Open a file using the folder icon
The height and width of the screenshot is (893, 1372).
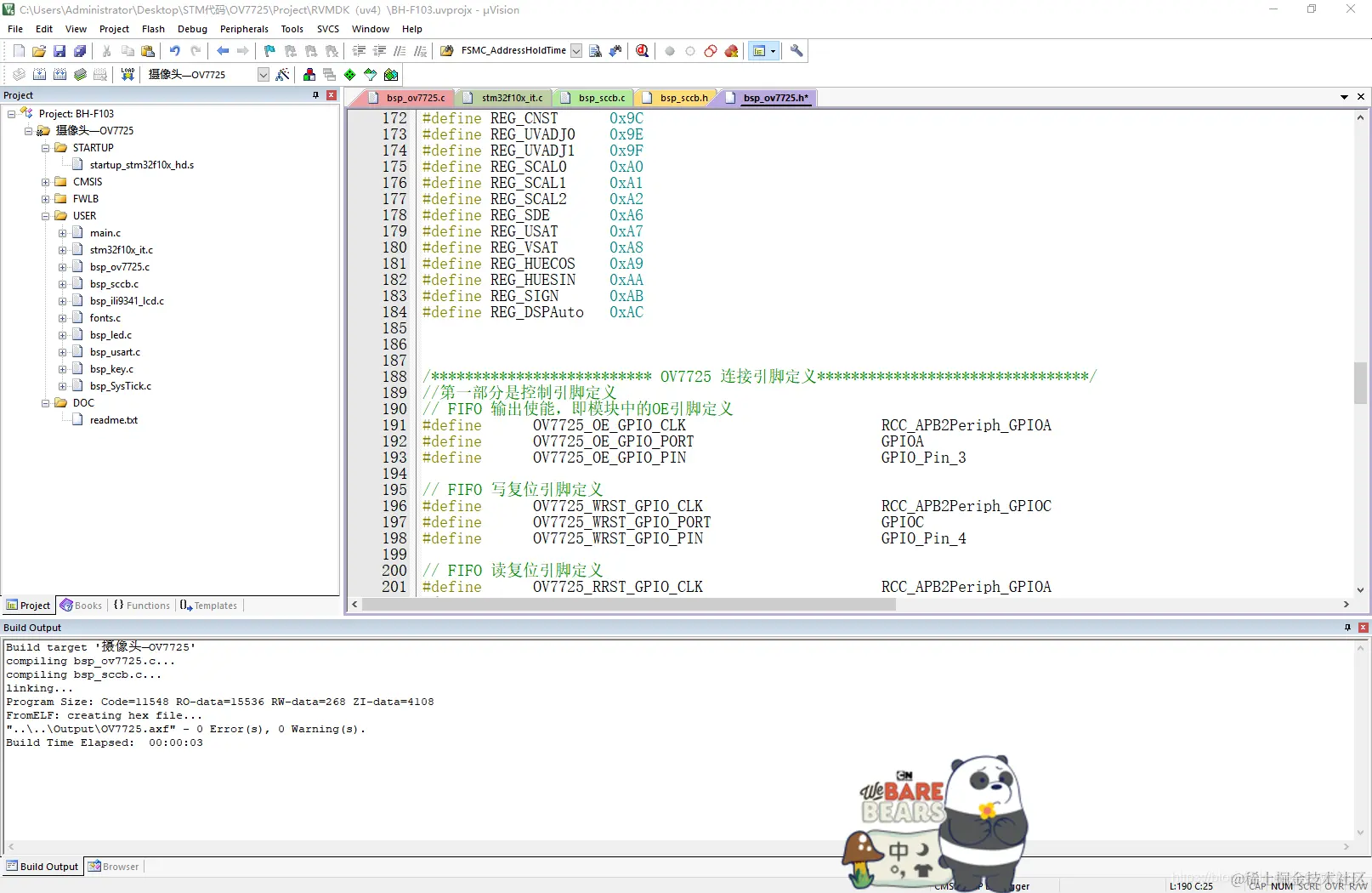39,51
